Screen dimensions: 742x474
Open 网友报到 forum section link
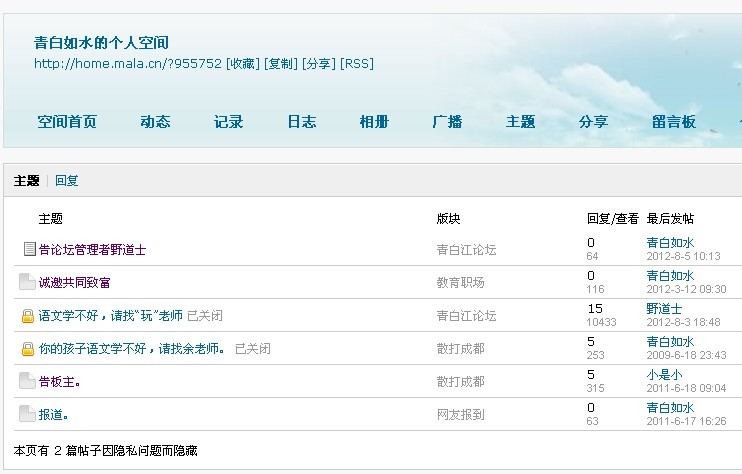click(460, 415)
